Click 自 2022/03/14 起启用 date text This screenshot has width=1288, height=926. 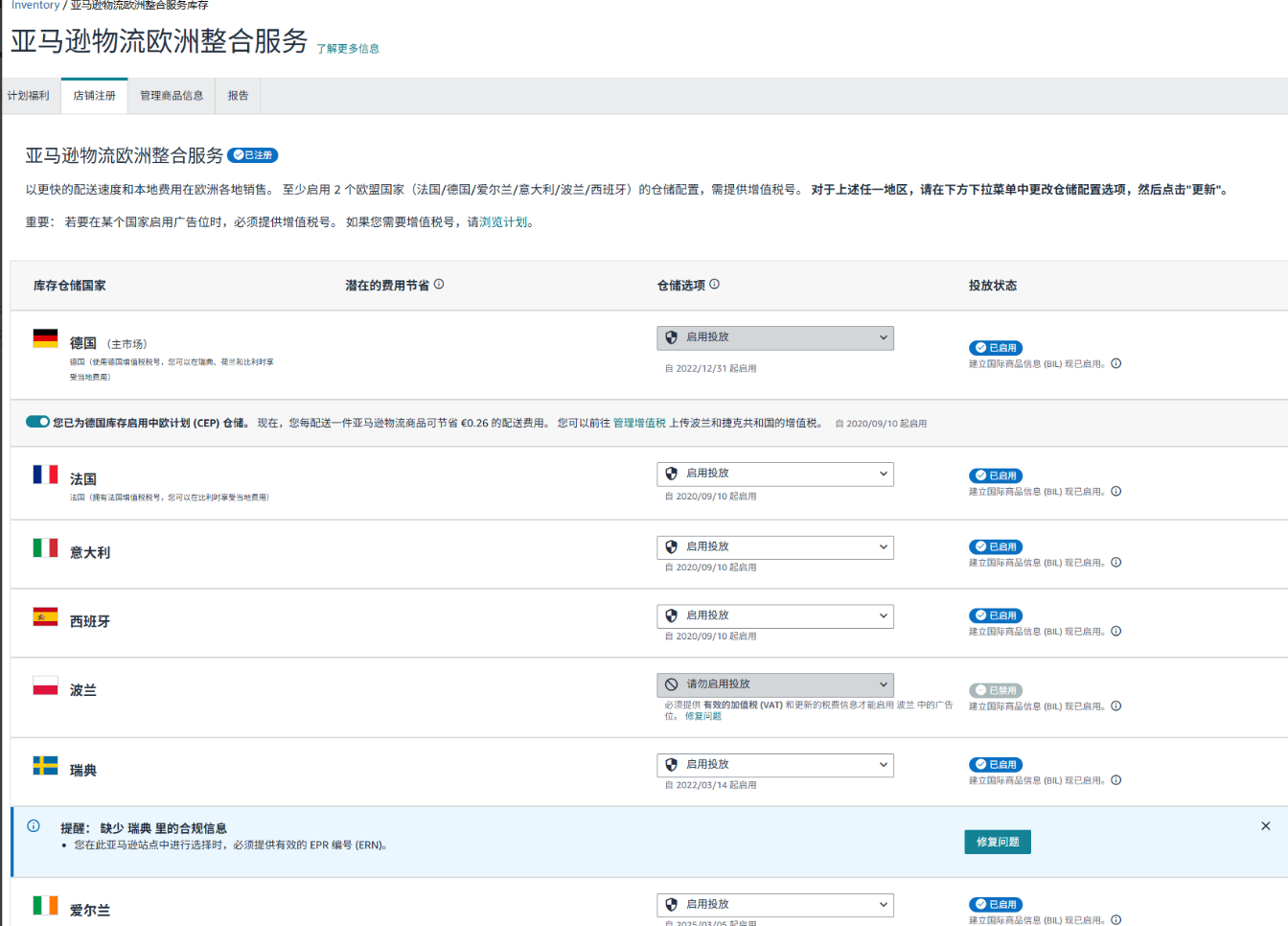click(x=711, y=786)
